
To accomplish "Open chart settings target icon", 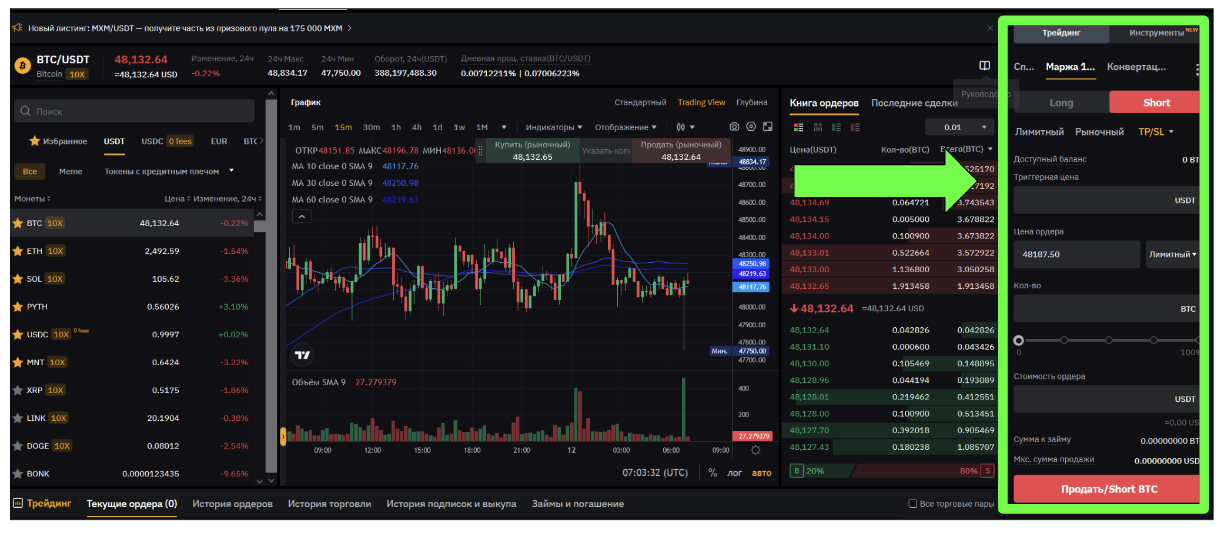I will click(752, 127).
